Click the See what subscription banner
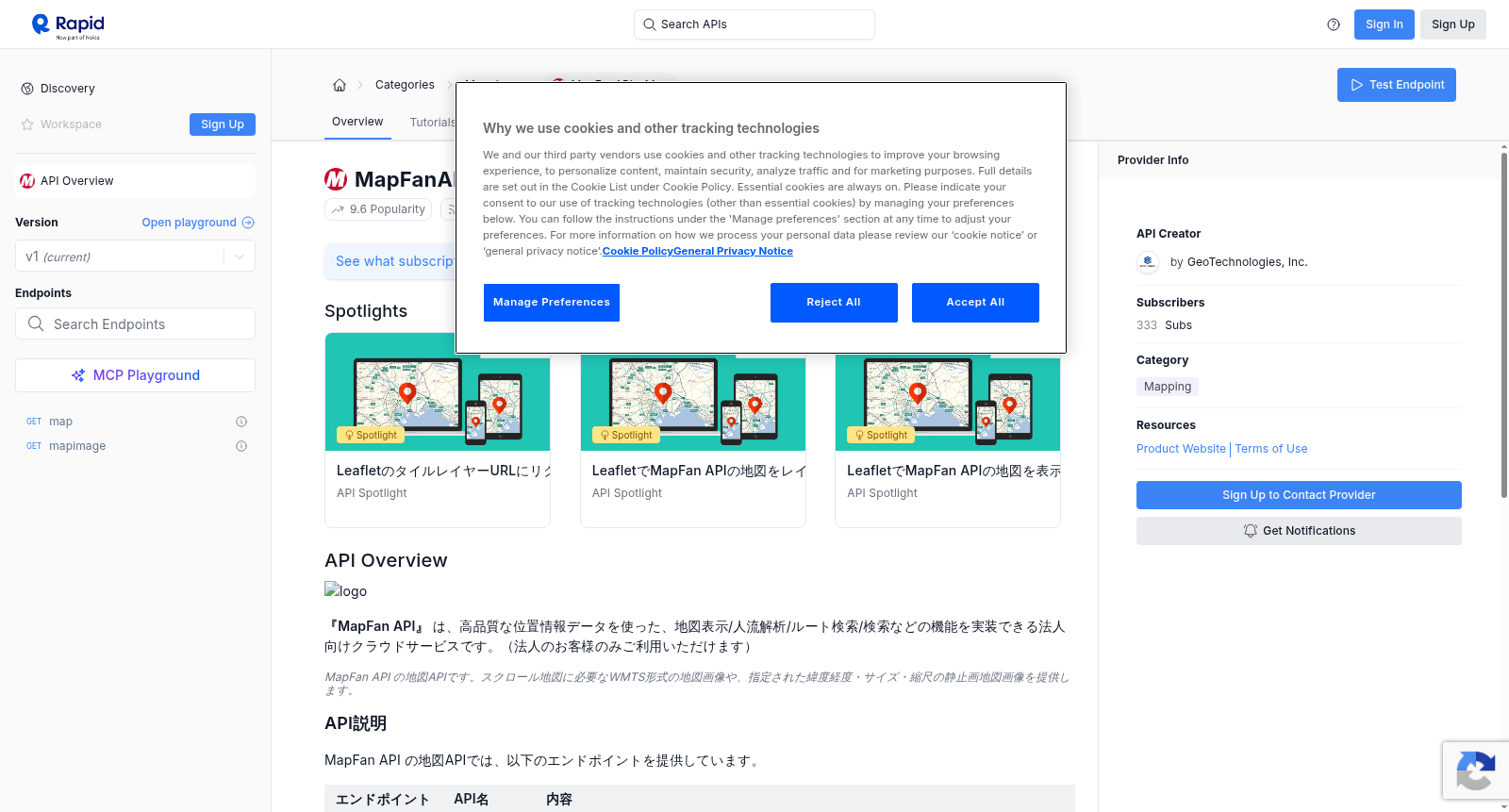The image size is (1509, 812). pyautogui.click(x=390, y=261)
